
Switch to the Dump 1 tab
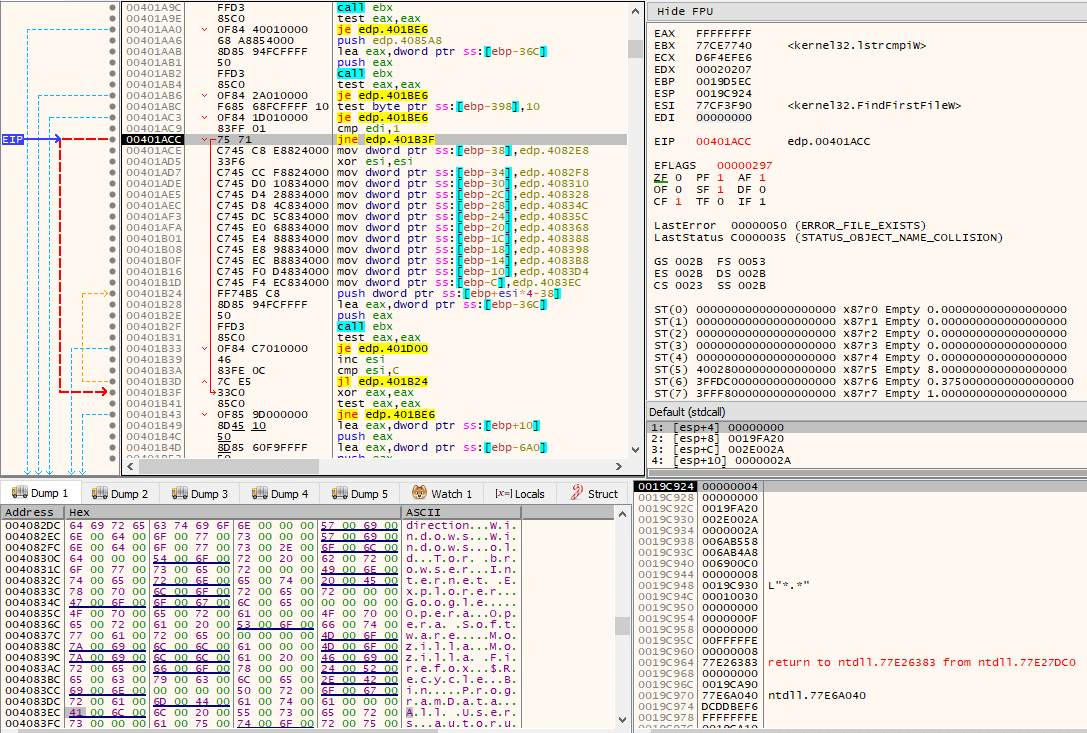tap(40, 493)
